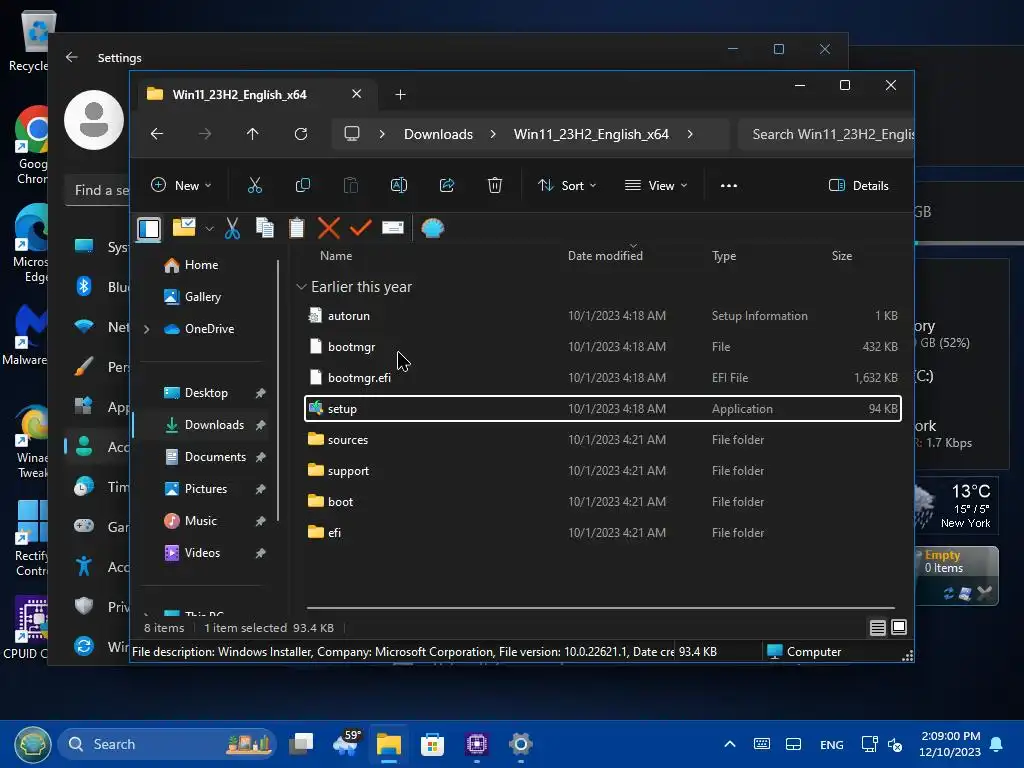Image resolution: width=1024 pixels, height=768 pixels.
Task: Refresh the current folder view
Action: (x=300, y=134)
